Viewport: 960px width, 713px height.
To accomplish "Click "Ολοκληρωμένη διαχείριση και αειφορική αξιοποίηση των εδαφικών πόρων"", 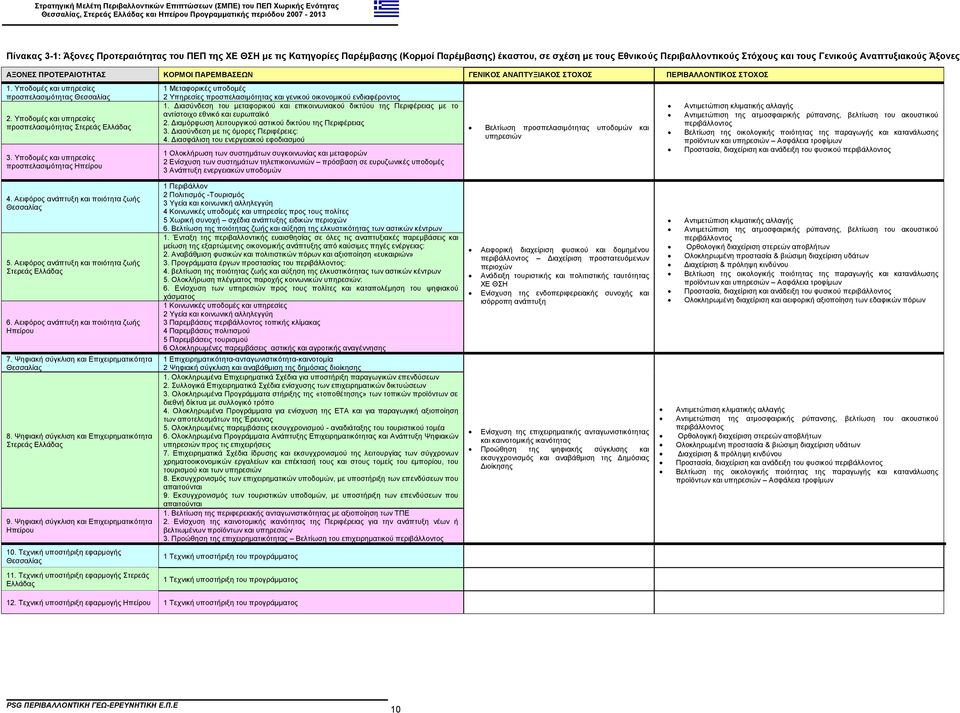I will click(804, 300).
